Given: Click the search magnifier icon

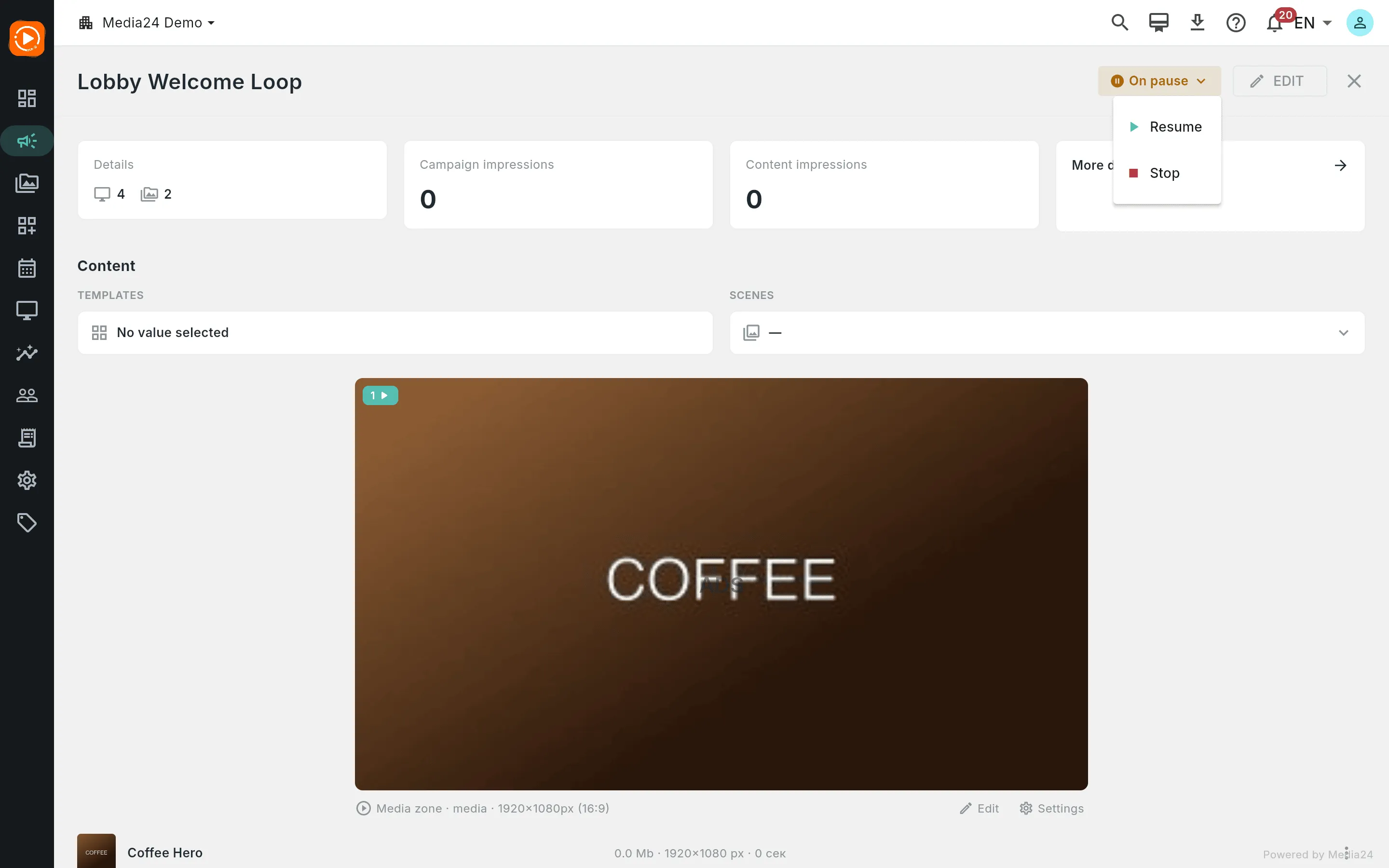Looking at the screenshot, I should pos(1120,22).
